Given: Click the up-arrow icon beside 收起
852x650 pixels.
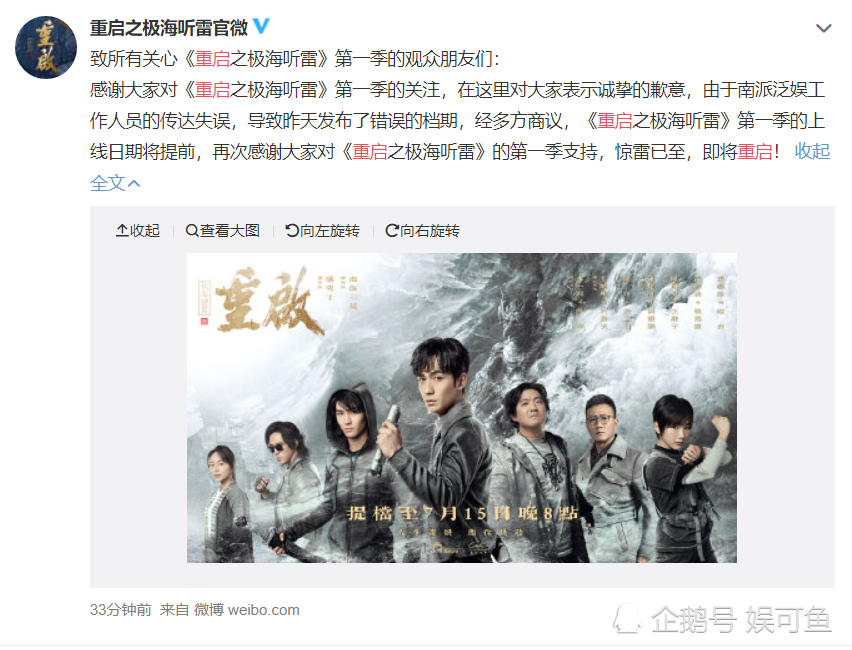Looking at the screenshot, I should coord(122,230).
